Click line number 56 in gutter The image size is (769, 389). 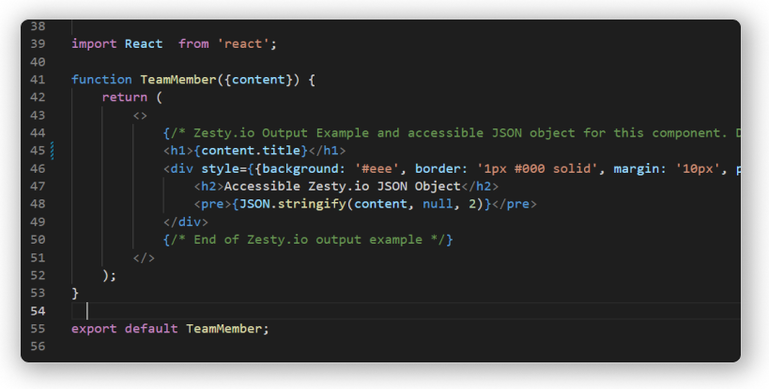pyautogui.click(x=38, y=346)
